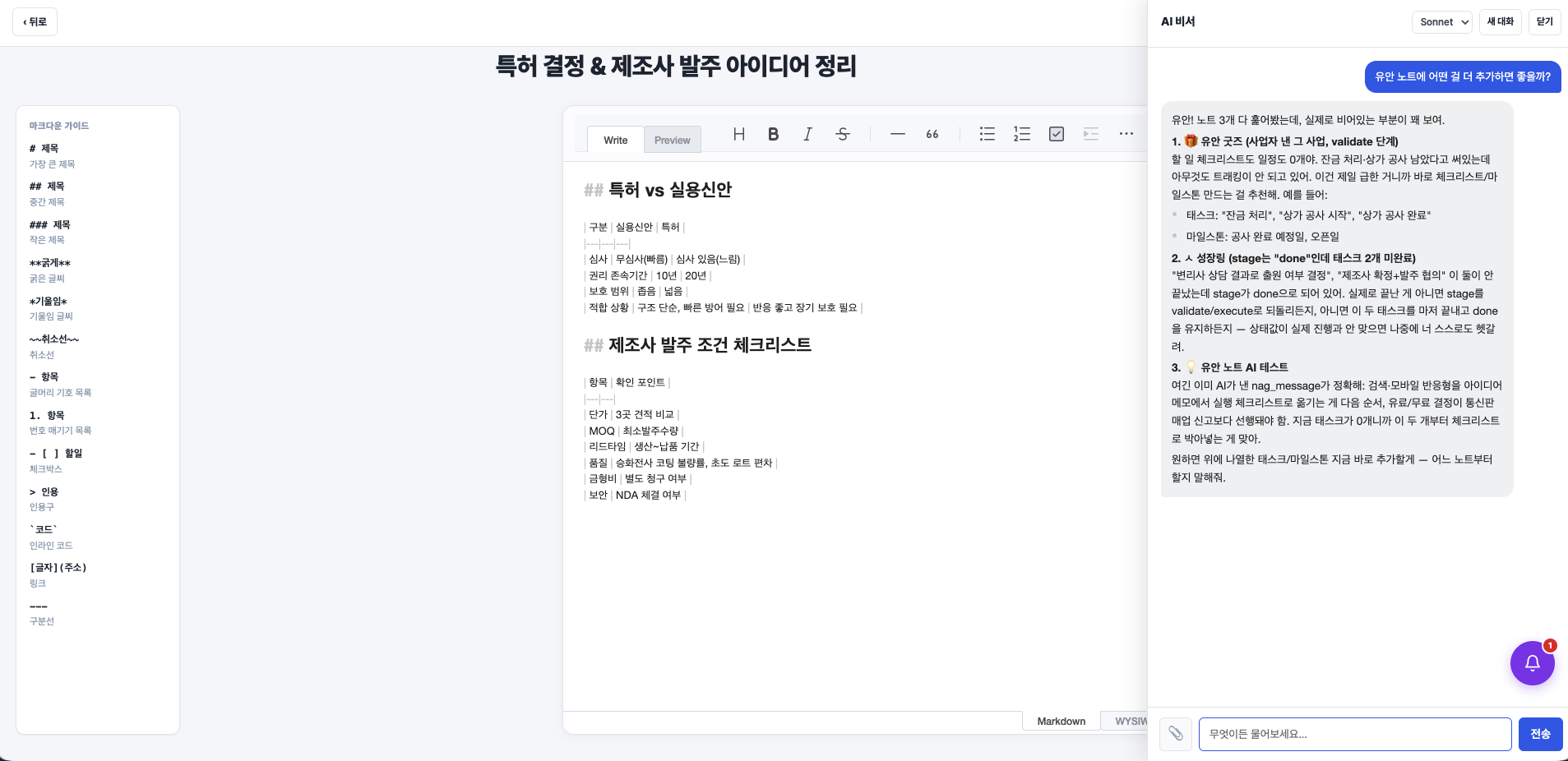Click the AI 비서 panel title
The height and width of the screenshot is (761, 1568).
(x=1178, y=22)
